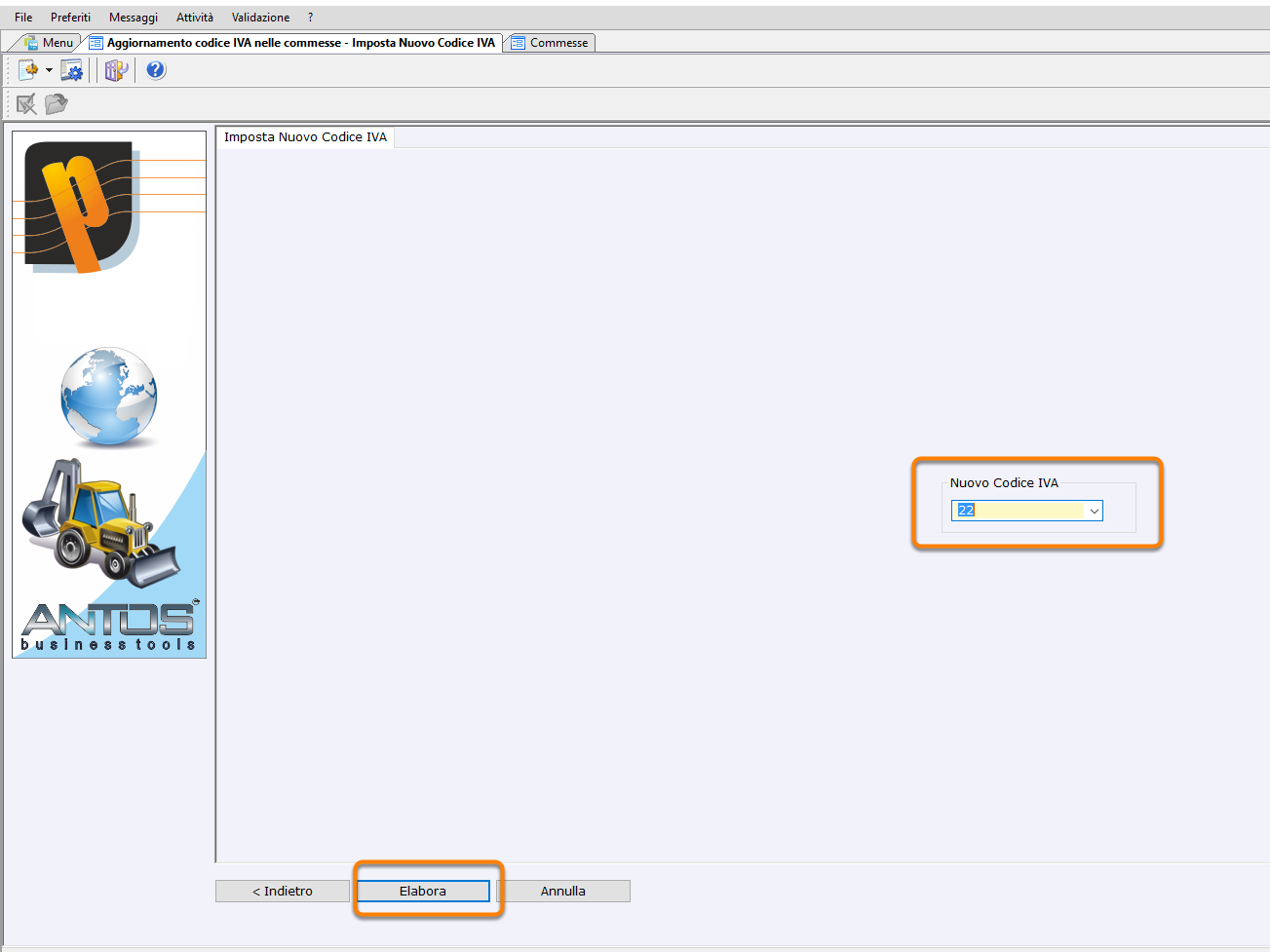Open the File menu
The image size is (1270, 952).
pos(23,18)
